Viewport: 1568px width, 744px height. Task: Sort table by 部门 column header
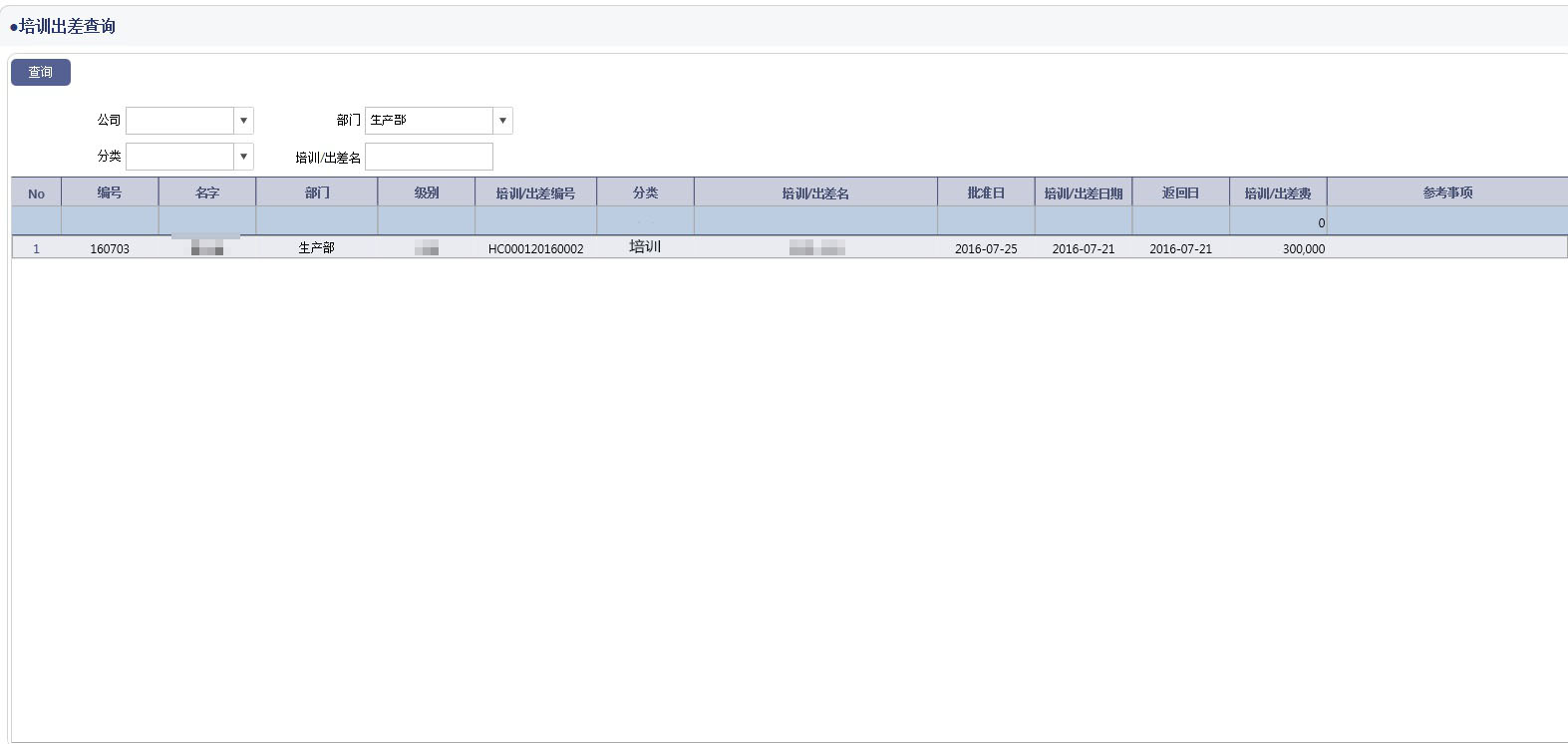[317, 192]
